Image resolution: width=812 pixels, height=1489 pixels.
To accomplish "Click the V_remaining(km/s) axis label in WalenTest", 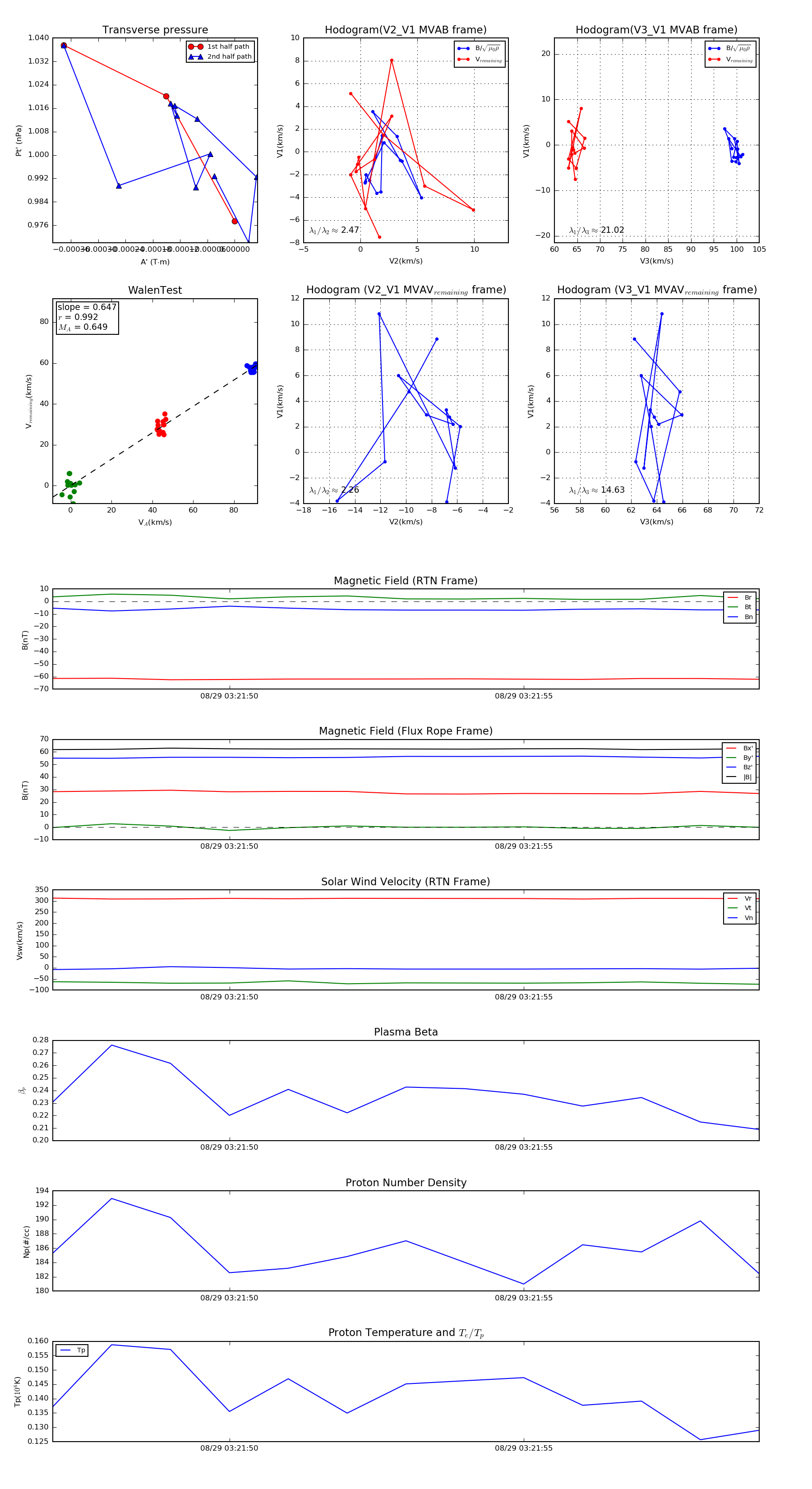I will [x=28, y=401].
